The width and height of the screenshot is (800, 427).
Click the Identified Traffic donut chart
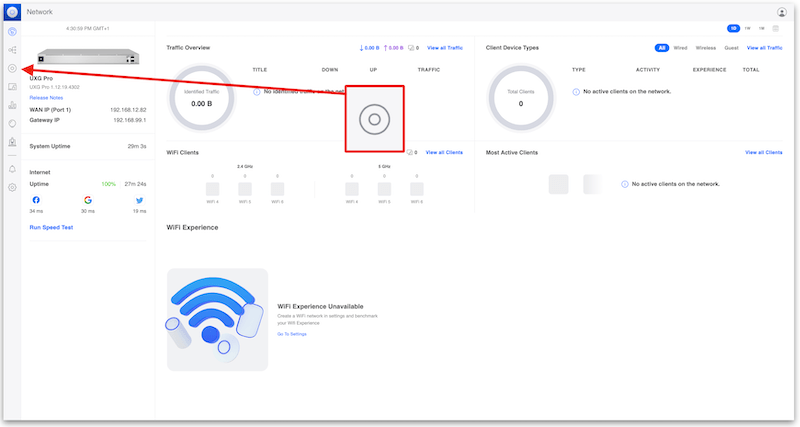202,98
